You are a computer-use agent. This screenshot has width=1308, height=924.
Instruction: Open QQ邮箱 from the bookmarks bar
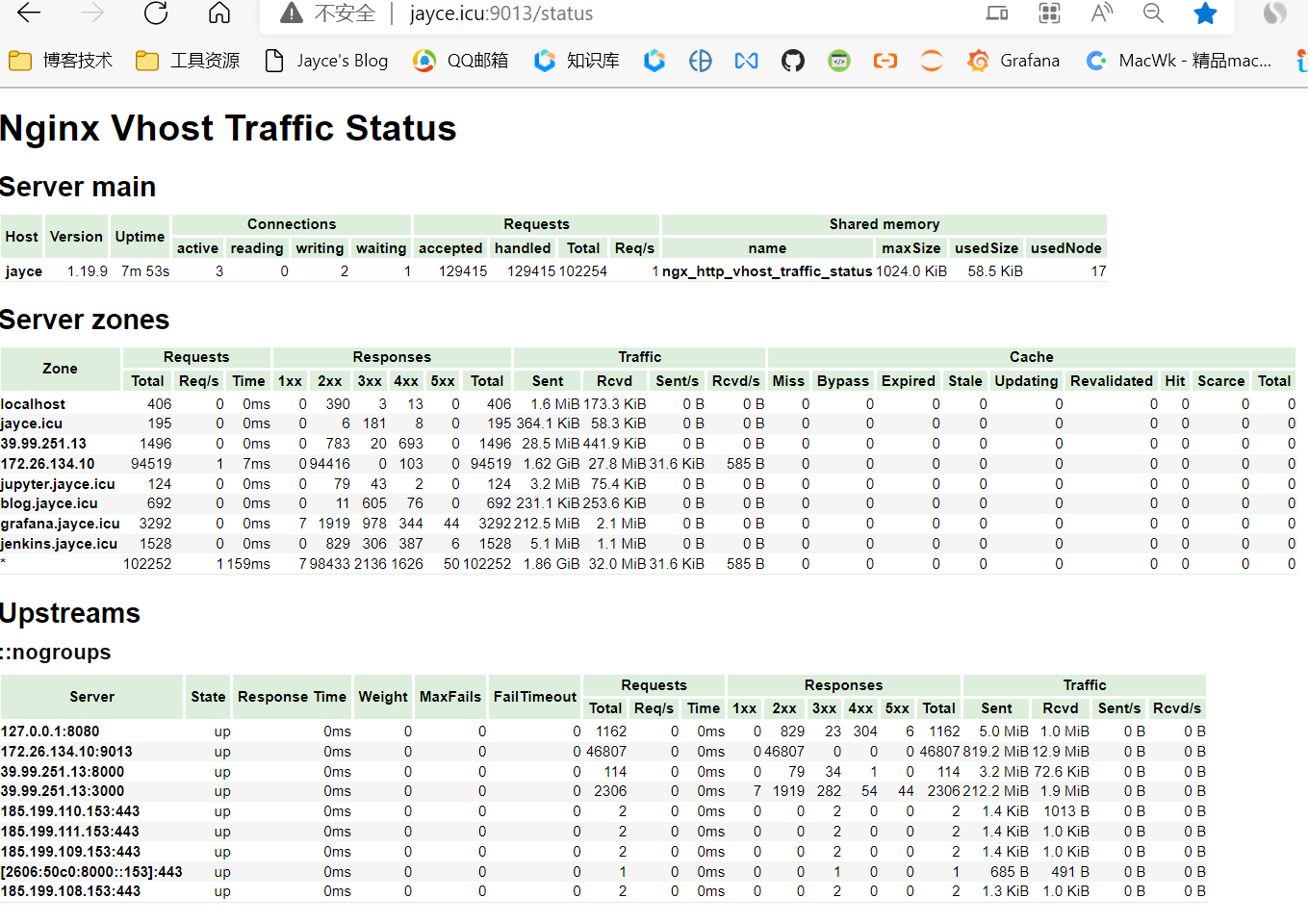pyautogui.click(x=460, y=60)
